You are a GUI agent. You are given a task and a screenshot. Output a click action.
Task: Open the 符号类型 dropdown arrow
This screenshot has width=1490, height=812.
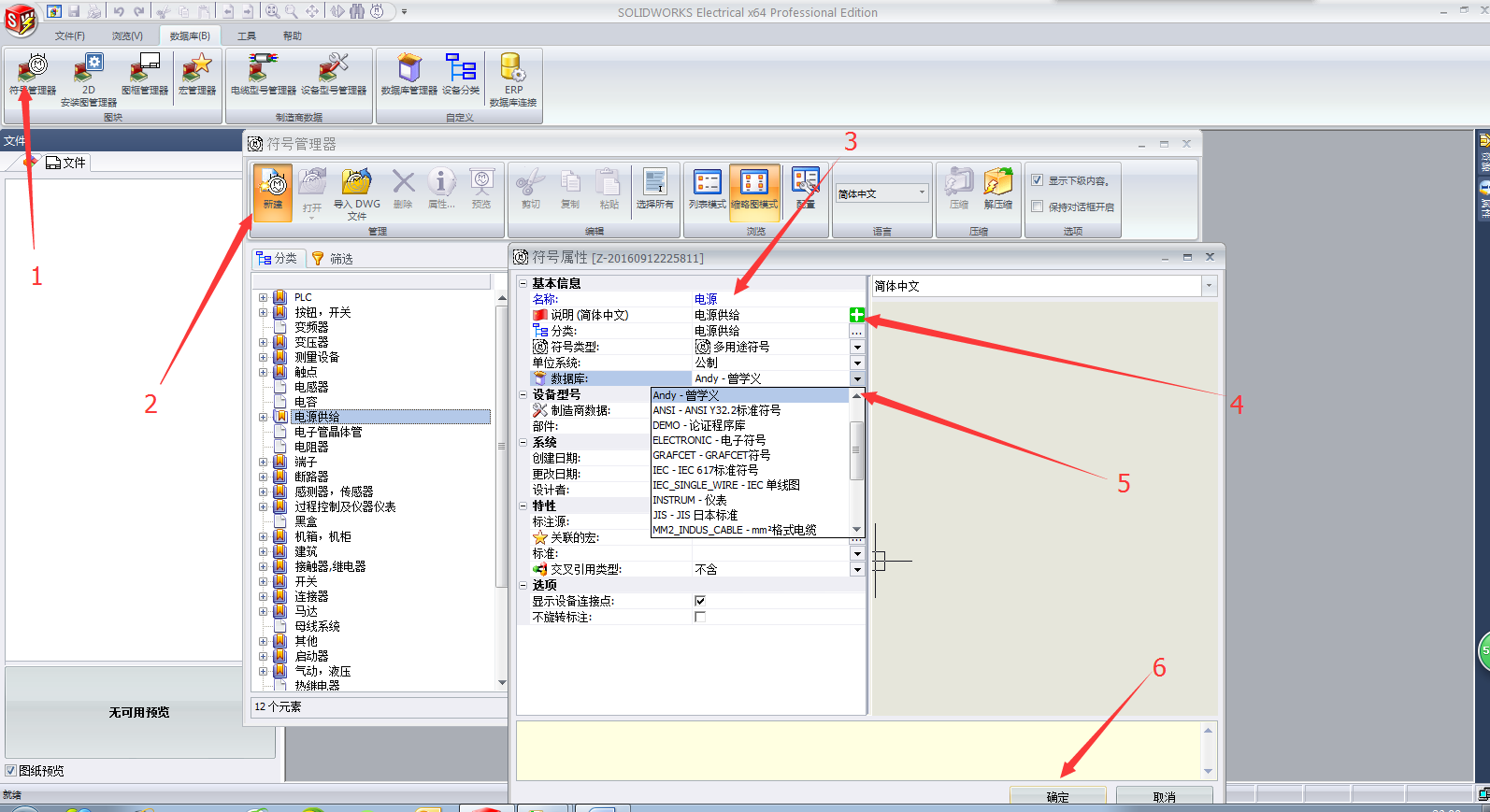857,347
